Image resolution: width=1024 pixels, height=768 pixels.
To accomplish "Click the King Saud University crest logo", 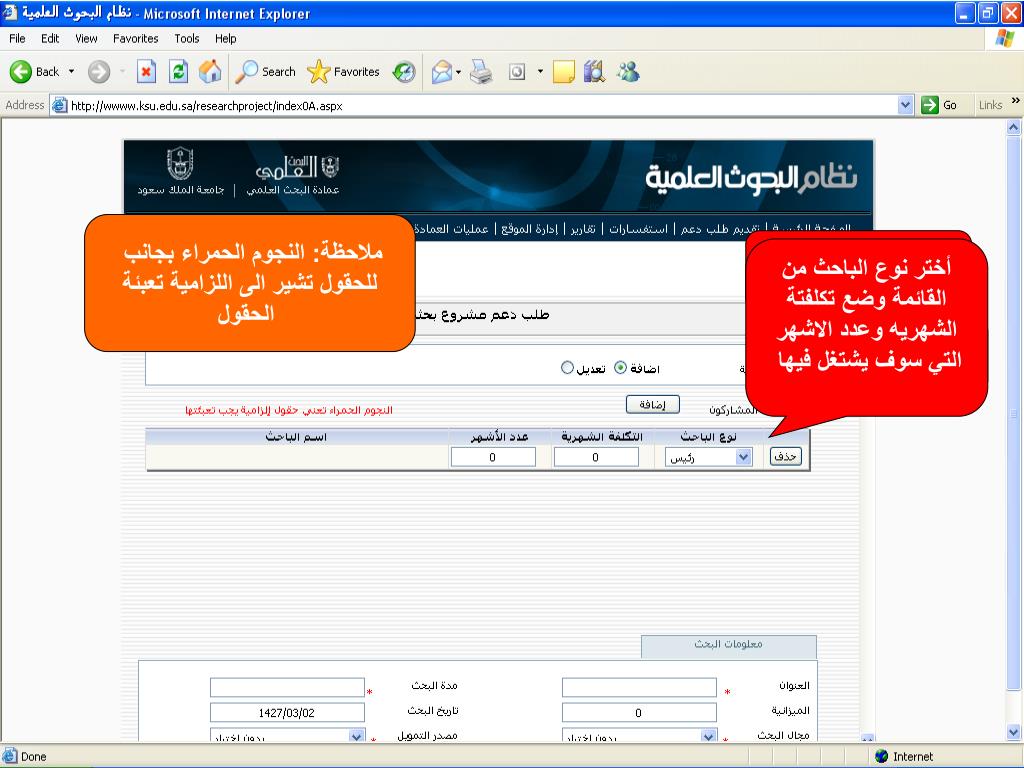I will tap(180, 163).
